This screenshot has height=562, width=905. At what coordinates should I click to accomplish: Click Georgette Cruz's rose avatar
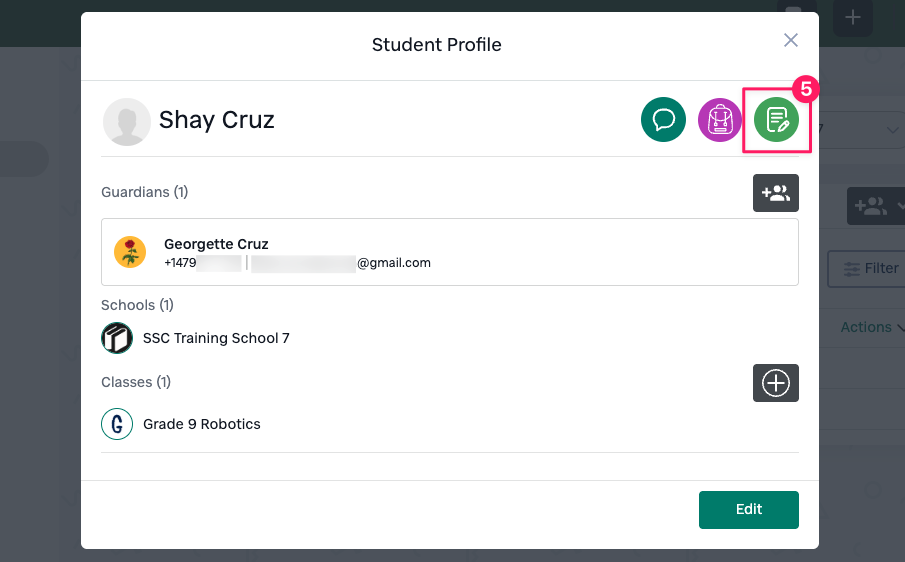tap(130, 252)
